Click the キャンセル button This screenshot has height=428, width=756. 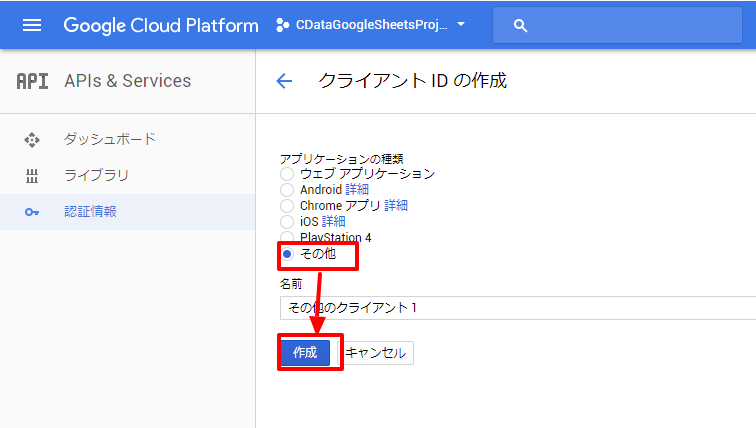[376, 353]
